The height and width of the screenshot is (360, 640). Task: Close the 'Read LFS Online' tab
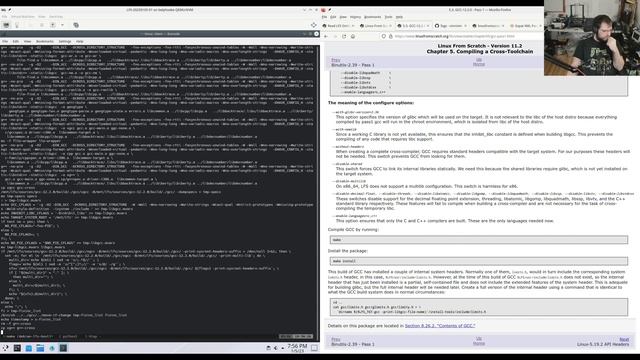coord(353,26)
